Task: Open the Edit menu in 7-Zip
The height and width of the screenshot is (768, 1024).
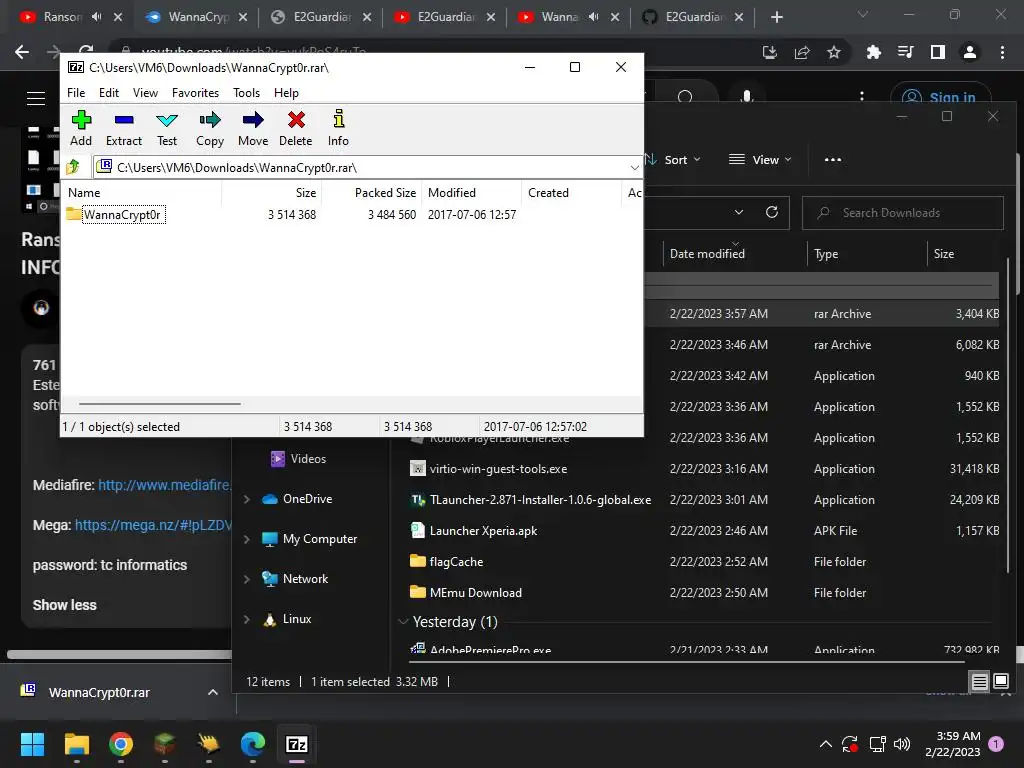Action: (108, 93)
